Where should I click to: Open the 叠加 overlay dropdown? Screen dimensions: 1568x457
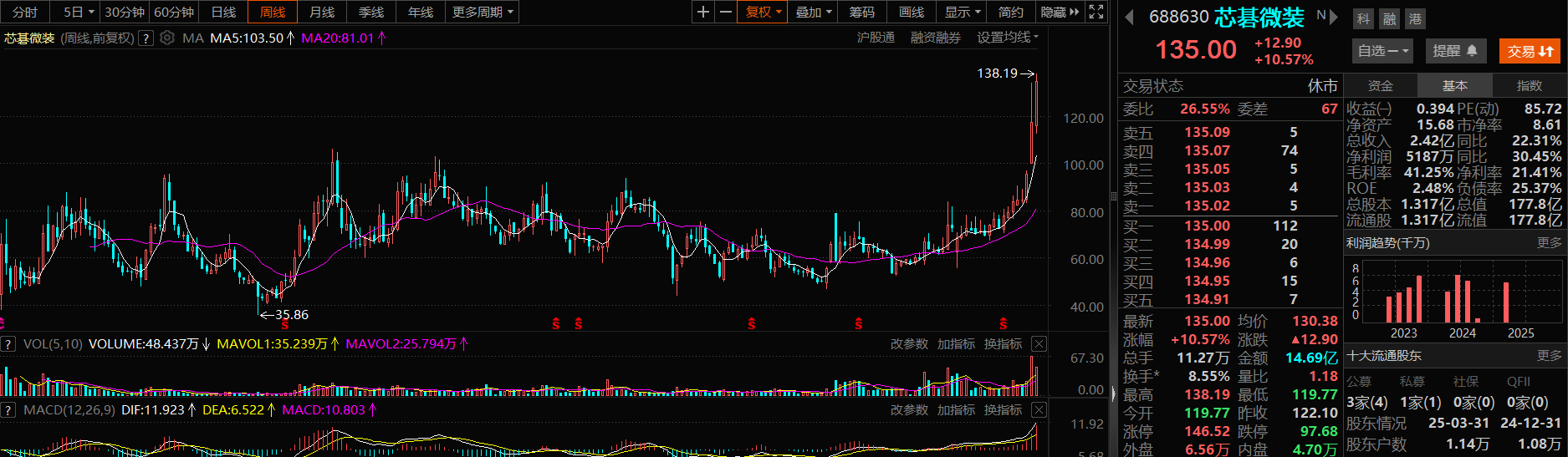[x=813, y=12]
